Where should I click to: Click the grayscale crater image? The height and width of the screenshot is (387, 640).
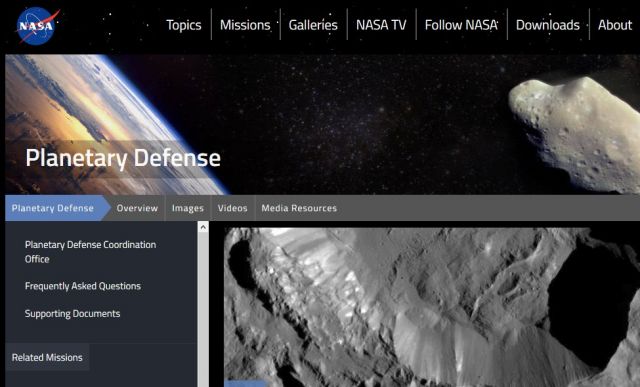pos(432,307)
